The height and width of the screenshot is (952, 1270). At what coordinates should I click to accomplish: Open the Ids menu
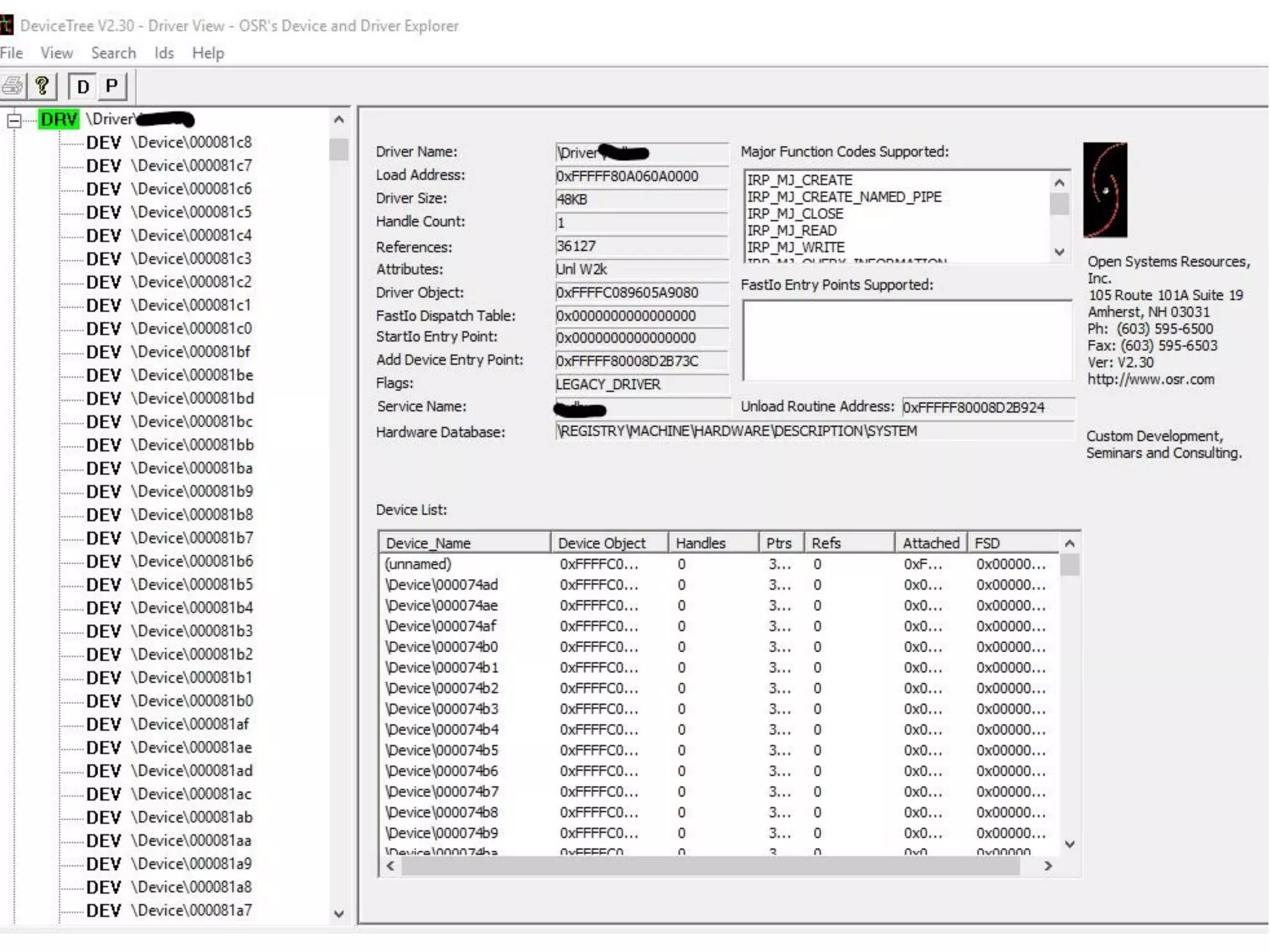click(164, 53)
